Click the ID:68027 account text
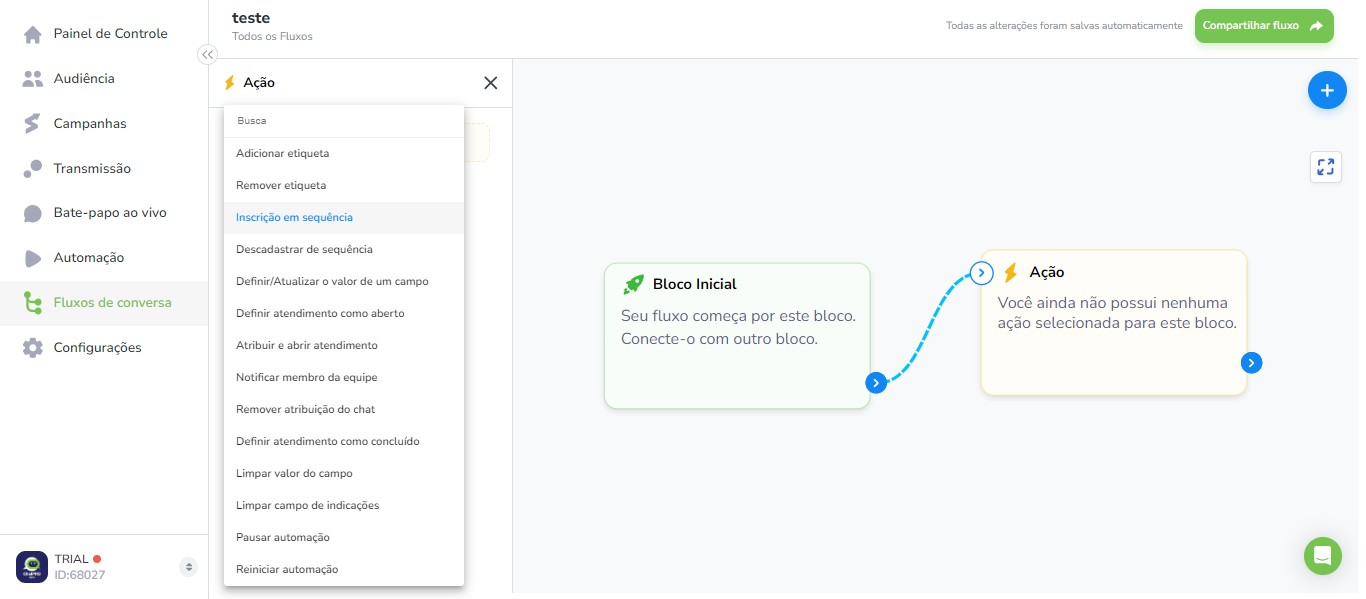The width and height of the screenshot is (1366, 599). (x=80, y=575)
